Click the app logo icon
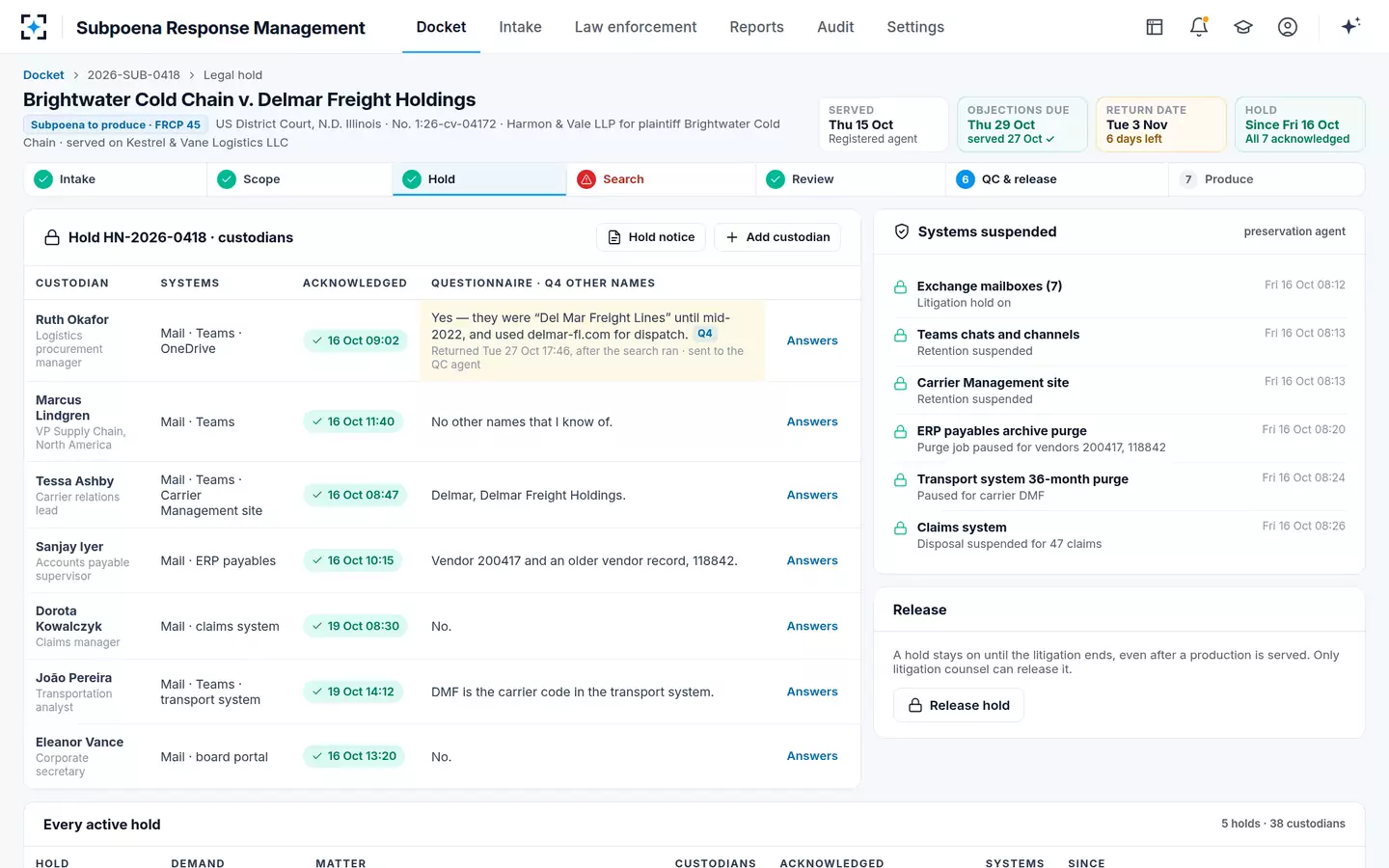Image resolution: width=1389 pixels, height=868 pixels. (x=34, y=27)
